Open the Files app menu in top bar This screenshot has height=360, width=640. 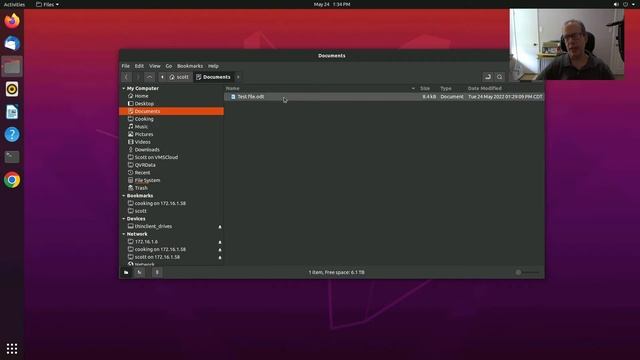pyautogui.click(x=47, y=4)
